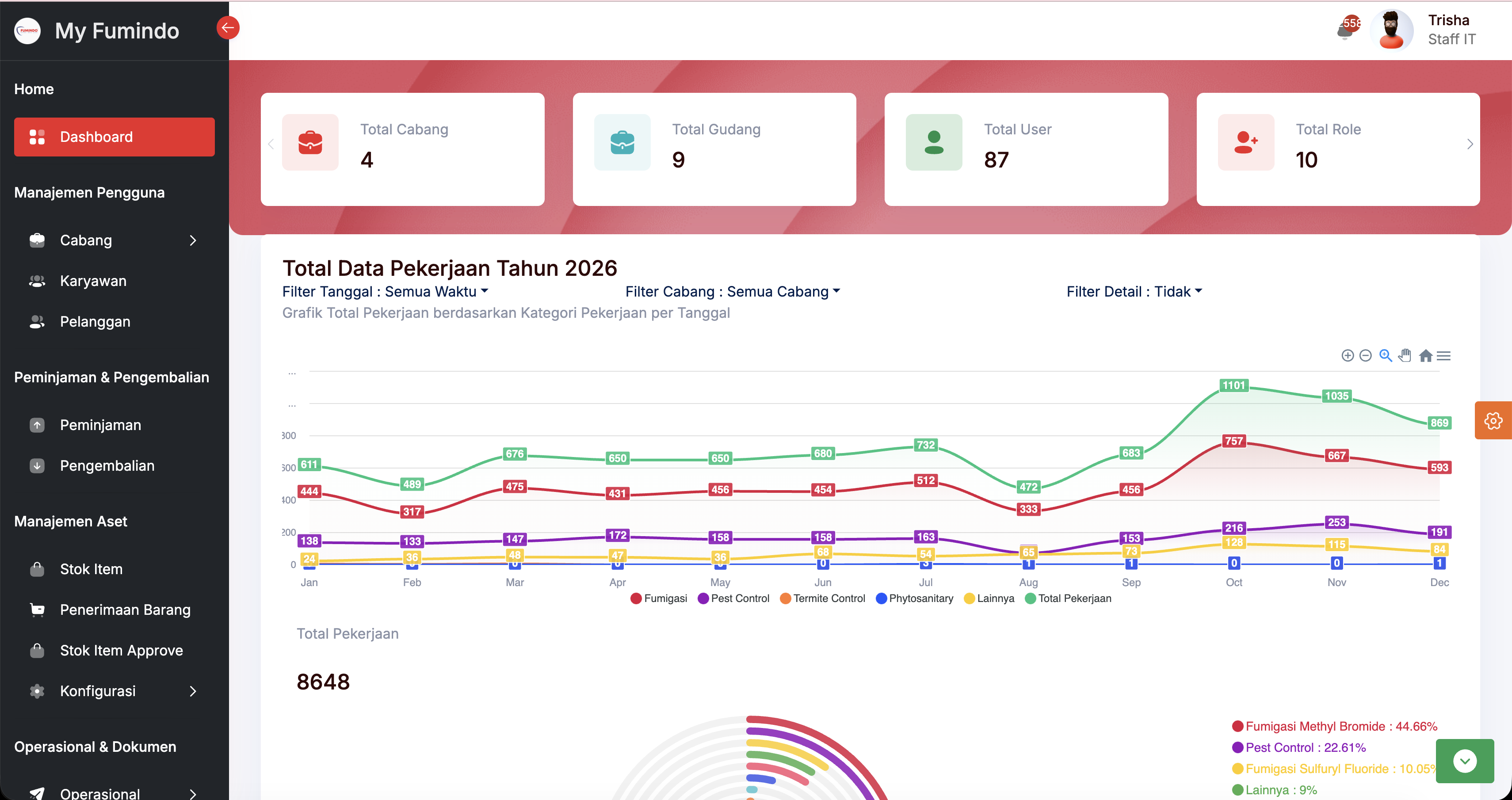1512x800 pixels.
Task: Activate the chart panning hand tool
Action: click(1405, 356)
